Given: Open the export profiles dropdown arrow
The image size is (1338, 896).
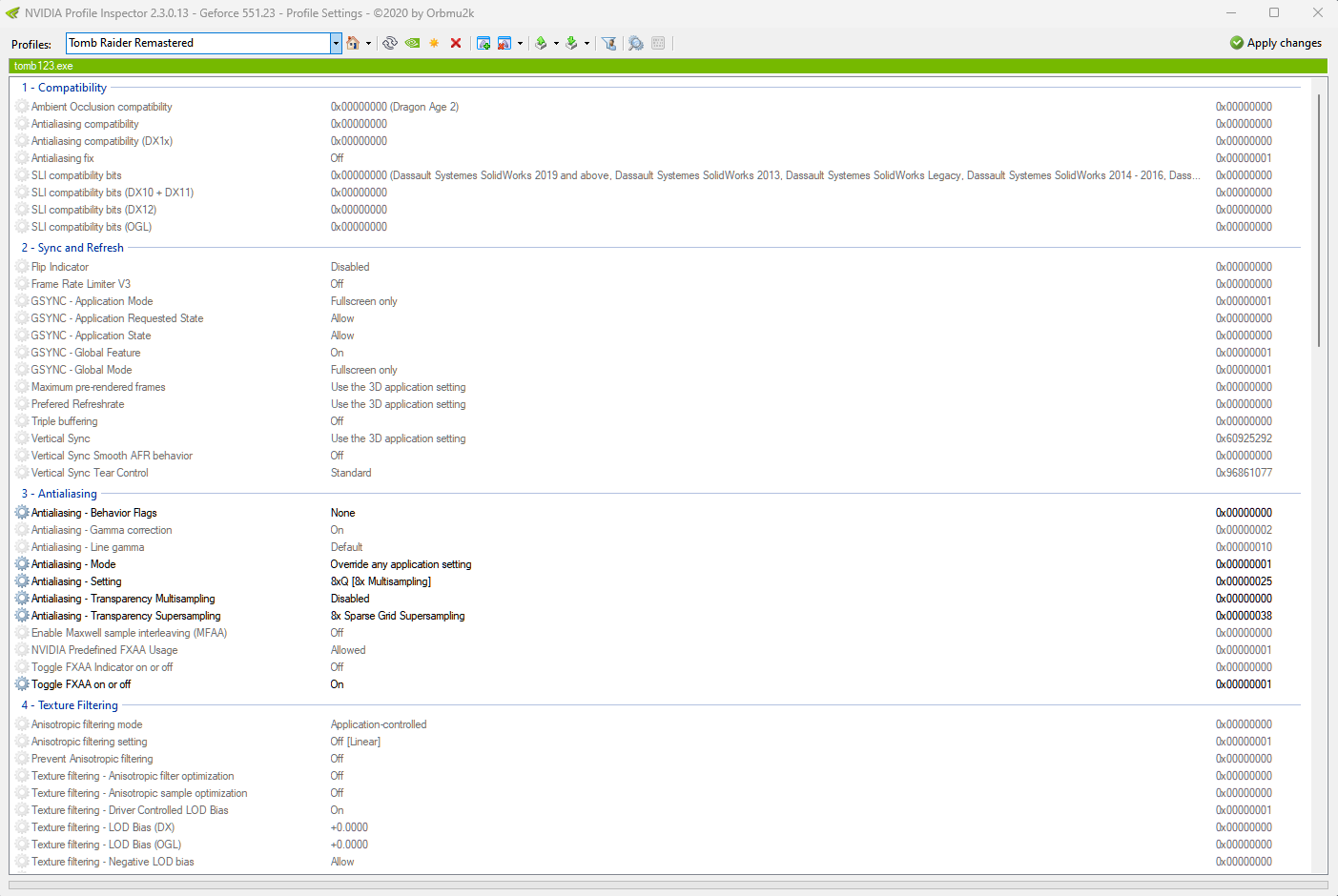Looking at the screenshot, I should tap(556, 43).
